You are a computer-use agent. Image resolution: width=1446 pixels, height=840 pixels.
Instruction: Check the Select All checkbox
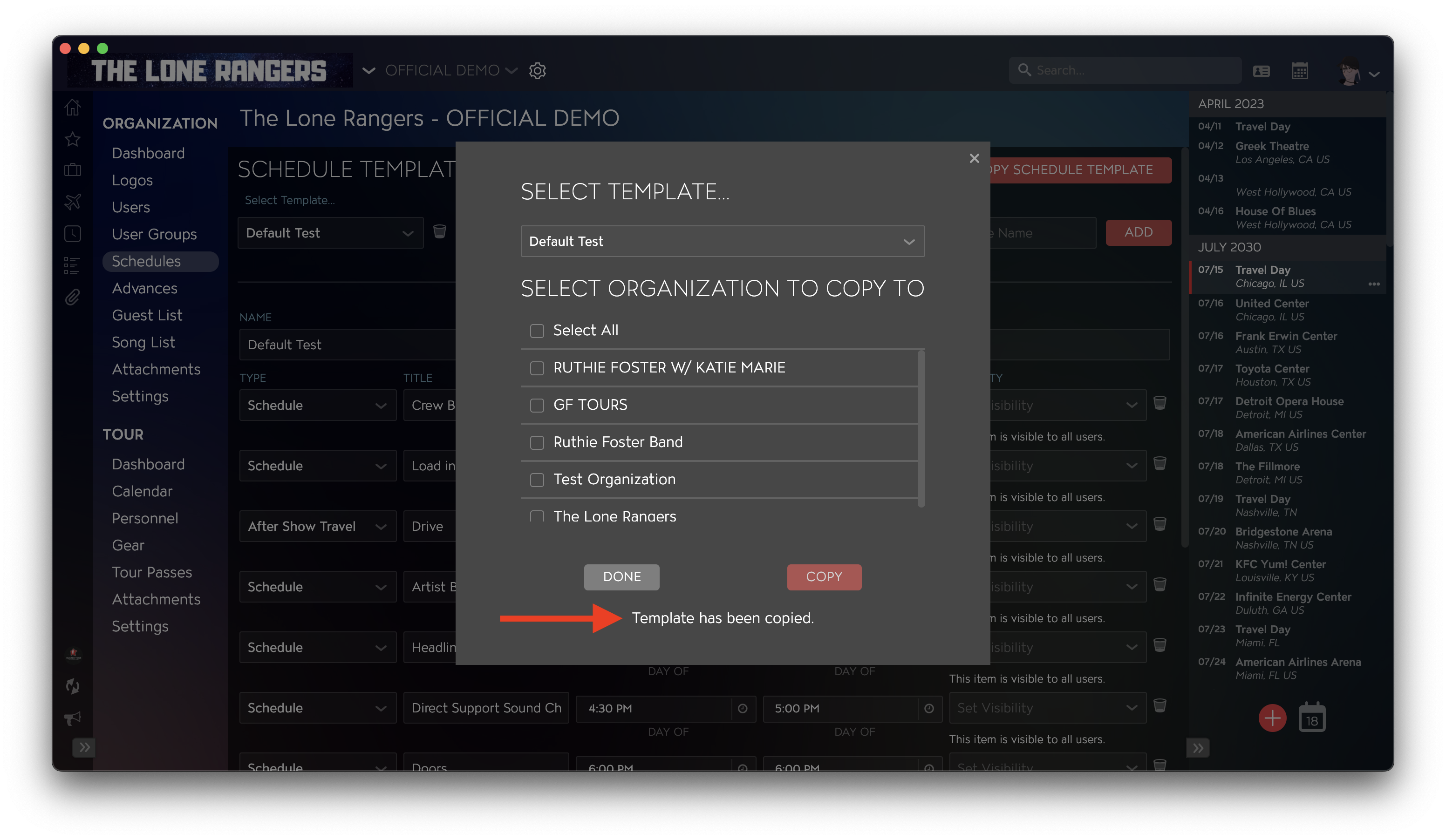[x=537, y=331]
